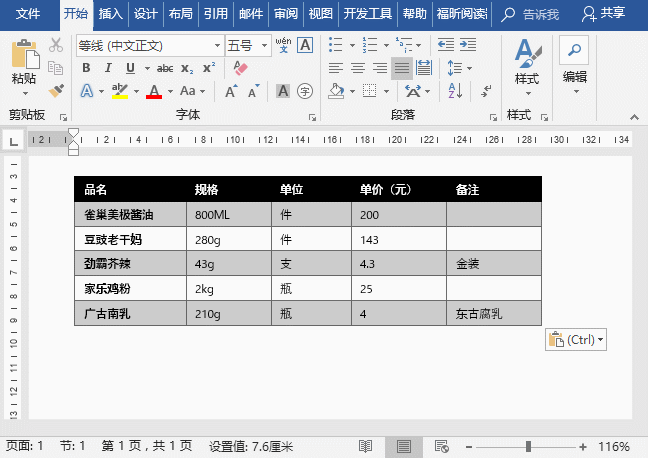Click the ruler tab selector L
Screen dimensions: 648x458
14,142
